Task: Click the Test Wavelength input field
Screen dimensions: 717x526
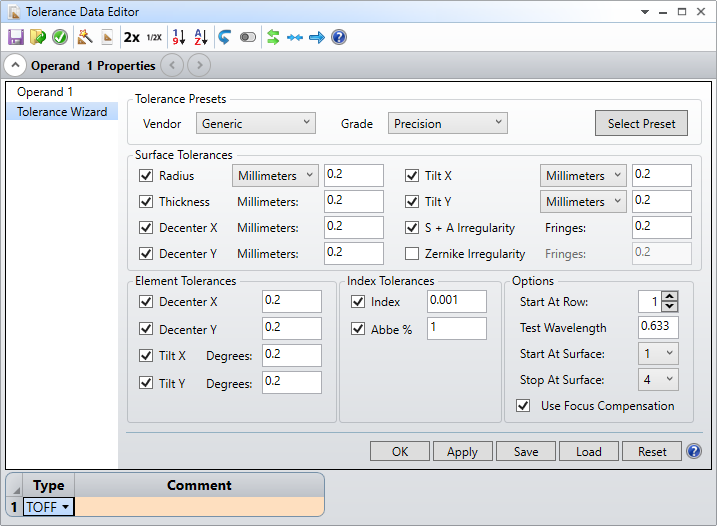Action: point(658,328)
